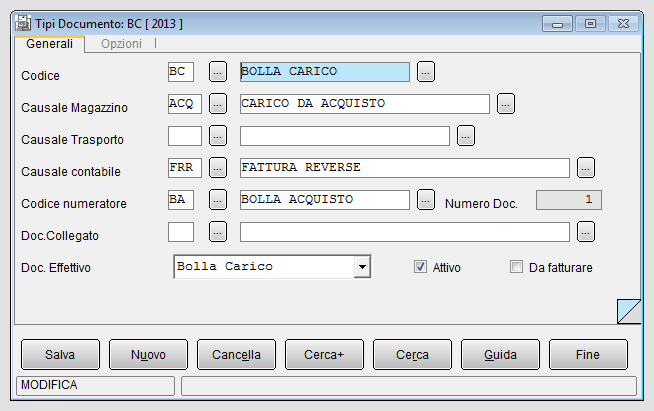Open lookup next to BA Codice numeratore code
654x411 pixels.
point(218,200)
